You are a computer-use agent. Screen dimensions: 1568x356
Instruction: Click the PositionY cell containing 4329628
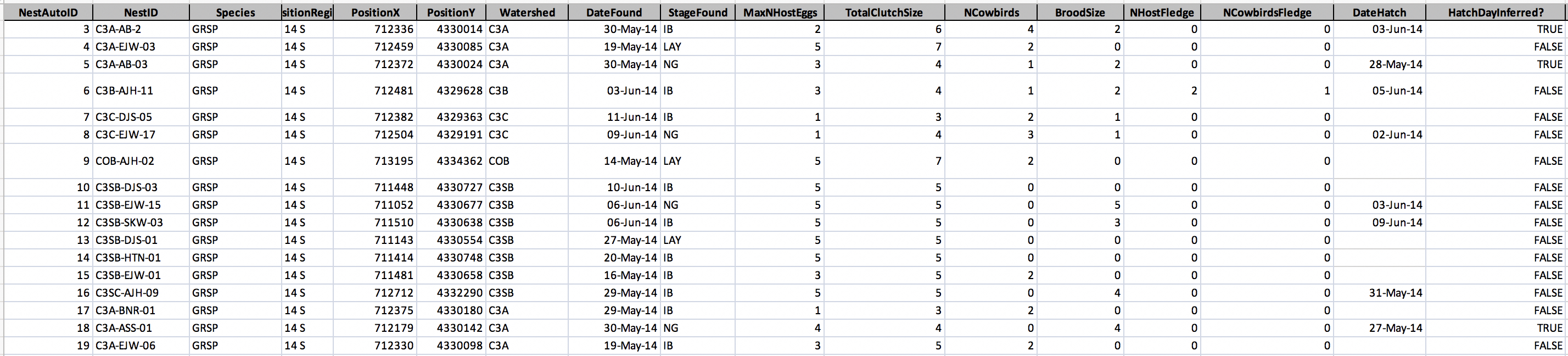pos(451,91)
